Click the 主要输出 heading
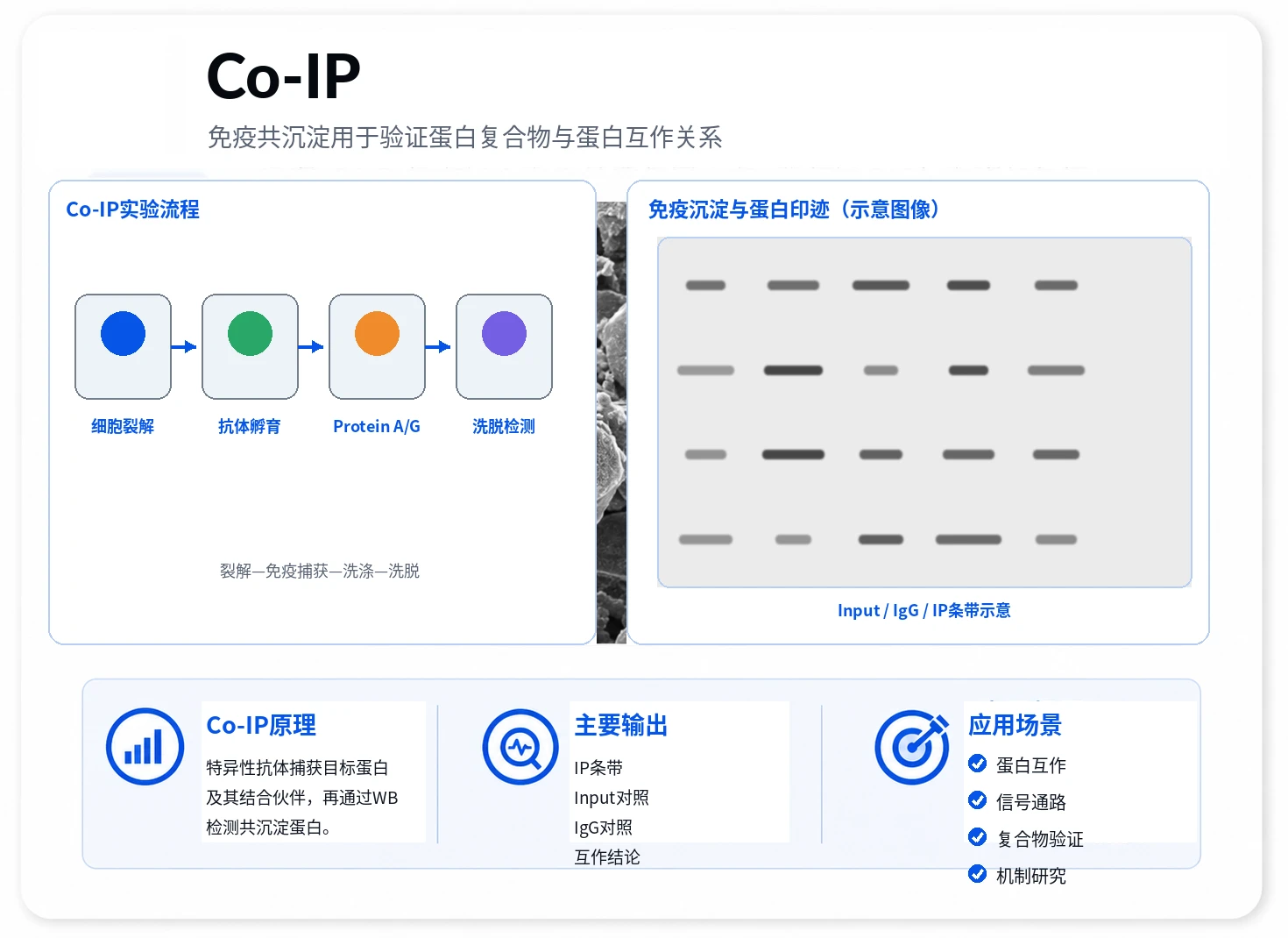The image size is (1288, 938). [621, 725]
